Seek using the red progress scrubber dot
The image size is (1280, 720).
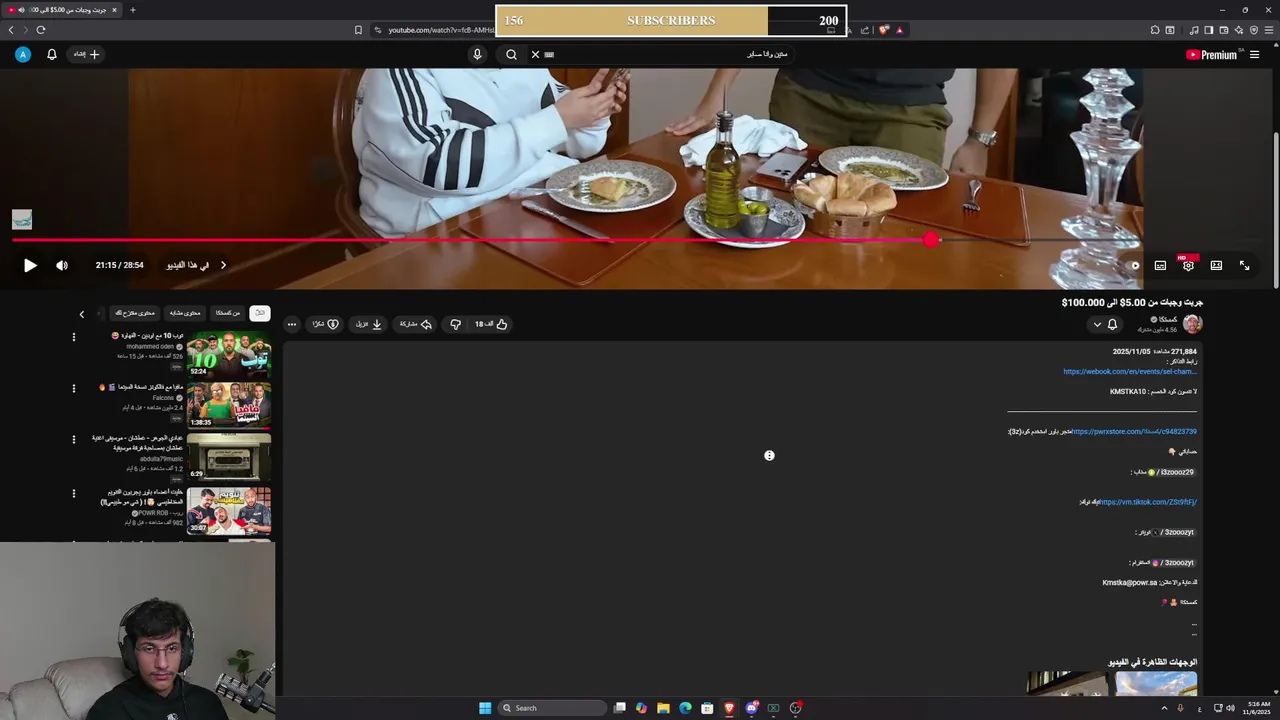click(932, 240)
